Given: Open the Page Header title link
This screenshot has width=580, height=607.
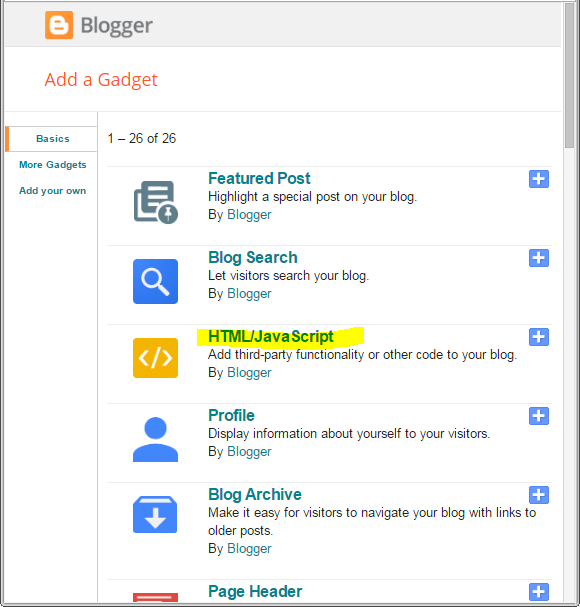Looking at the screenshot, I should click(x=255, y=592).
